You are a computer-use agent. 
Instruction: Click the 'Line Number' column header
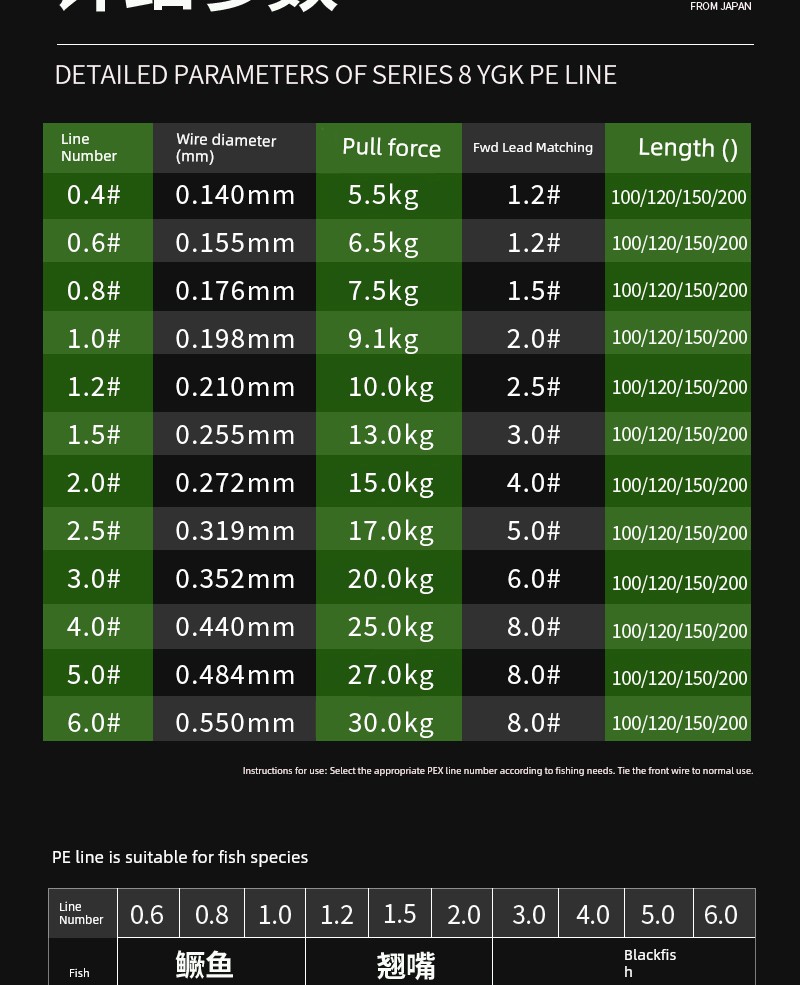click(97, 148)
